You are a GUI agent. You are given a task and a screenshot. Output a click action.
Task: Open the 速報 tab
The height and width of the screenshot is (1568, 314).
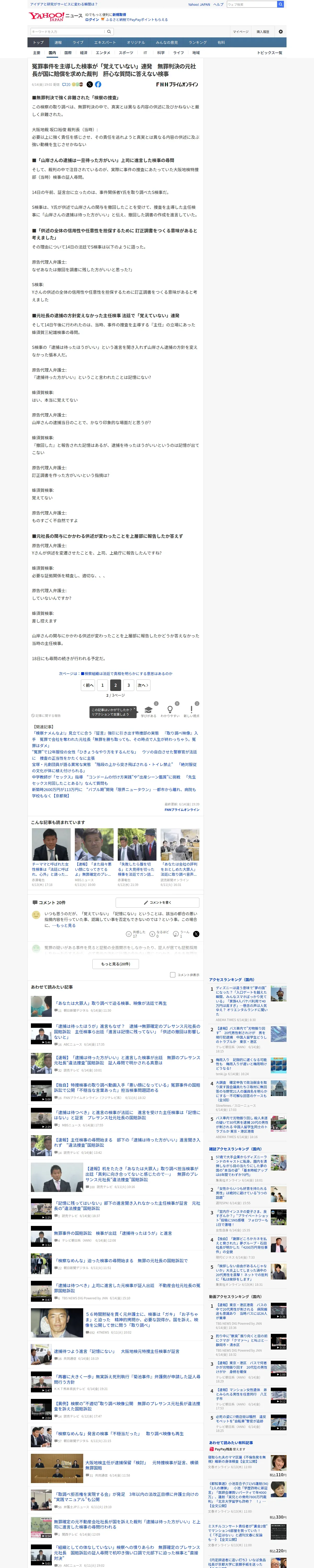coord(58,43)
